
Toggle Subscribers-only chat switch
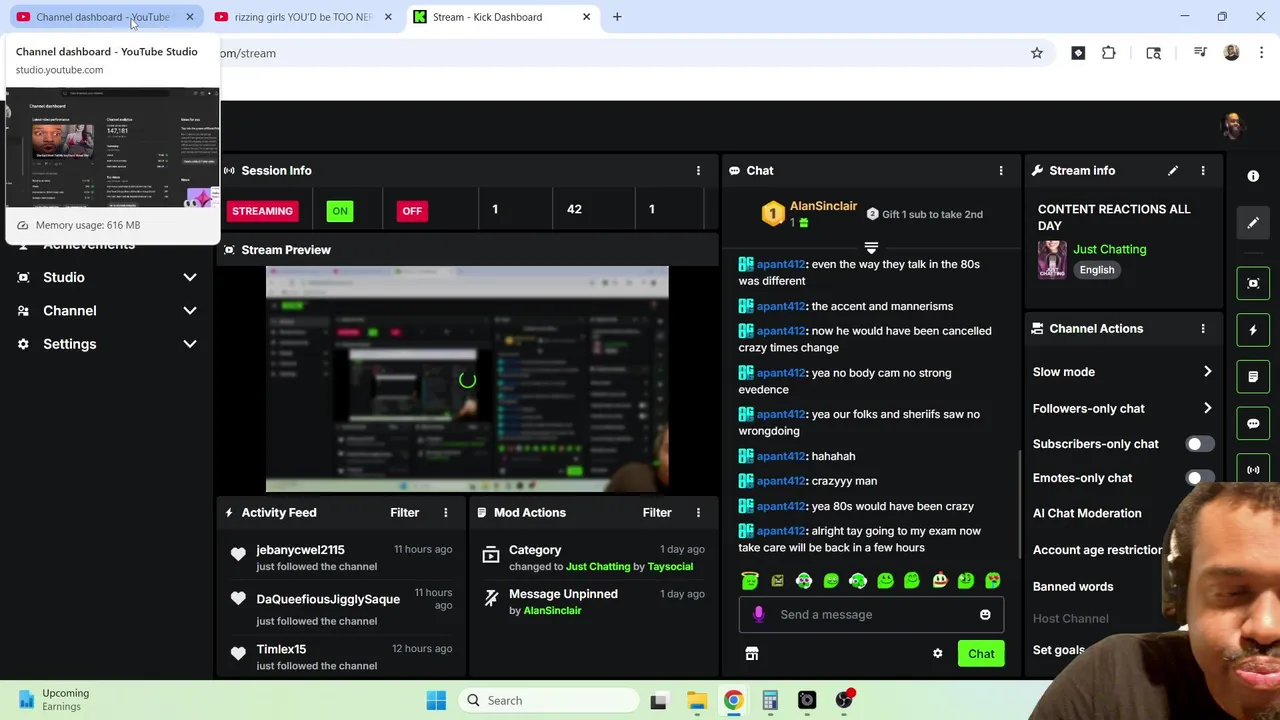(x=1200, y=444)
